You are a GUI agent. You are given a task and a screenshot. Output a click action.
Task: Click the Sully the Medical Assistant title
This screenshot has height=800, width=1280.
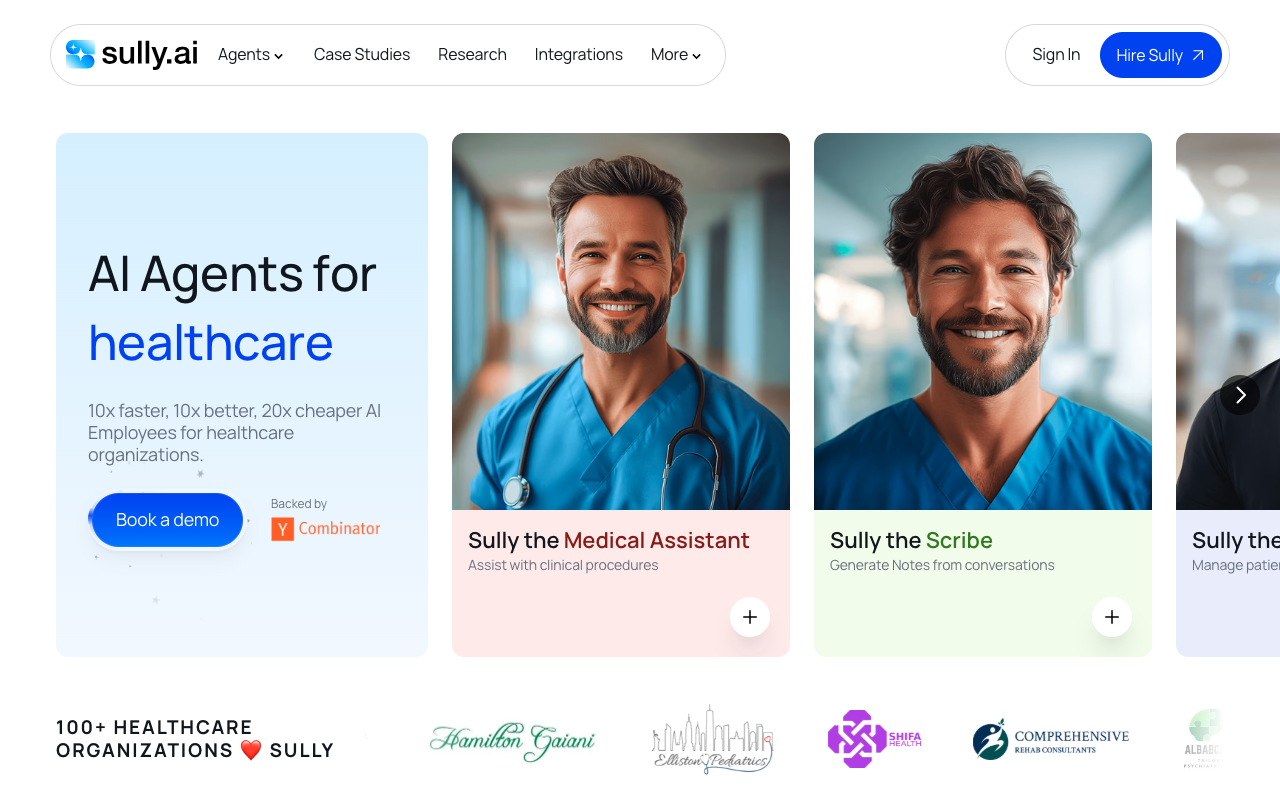pos(609,540)
